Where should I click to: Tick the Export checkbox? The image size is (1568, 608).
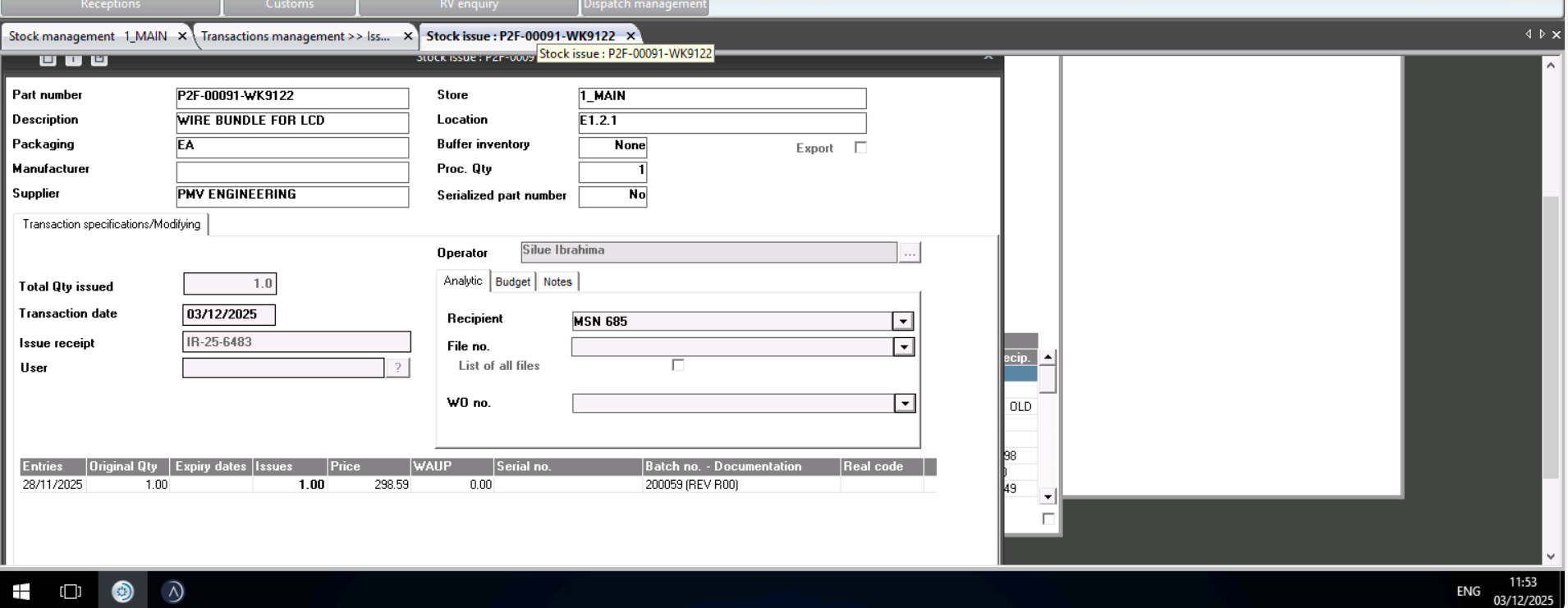(860, 148)
